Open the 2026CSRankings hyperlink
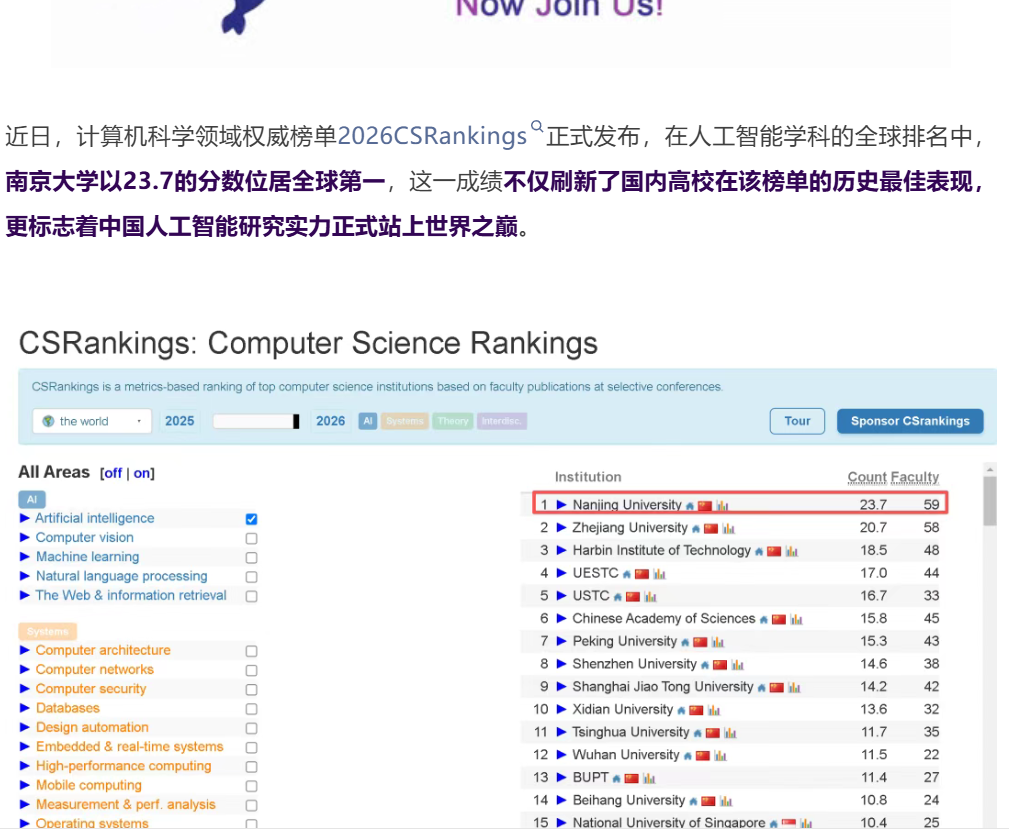This screenshot has width=1014, height=837. [432, 136]
